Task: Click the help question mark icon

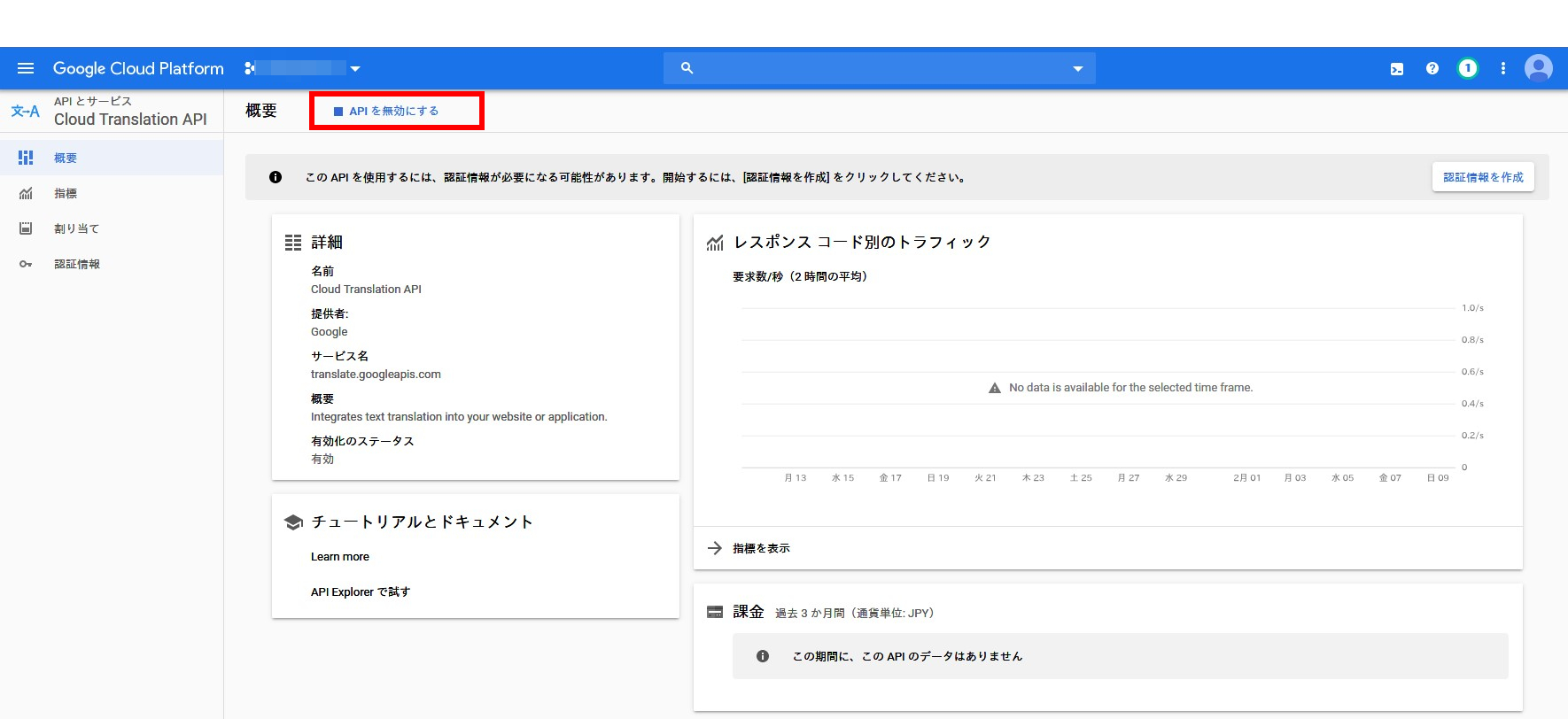Action: pyautogui.click(x=1432, y=68)
